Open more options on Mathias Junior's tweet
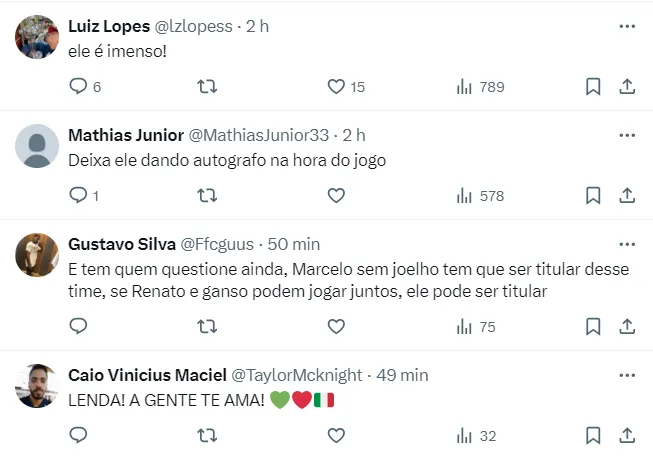653x459 pixels. 627,135
